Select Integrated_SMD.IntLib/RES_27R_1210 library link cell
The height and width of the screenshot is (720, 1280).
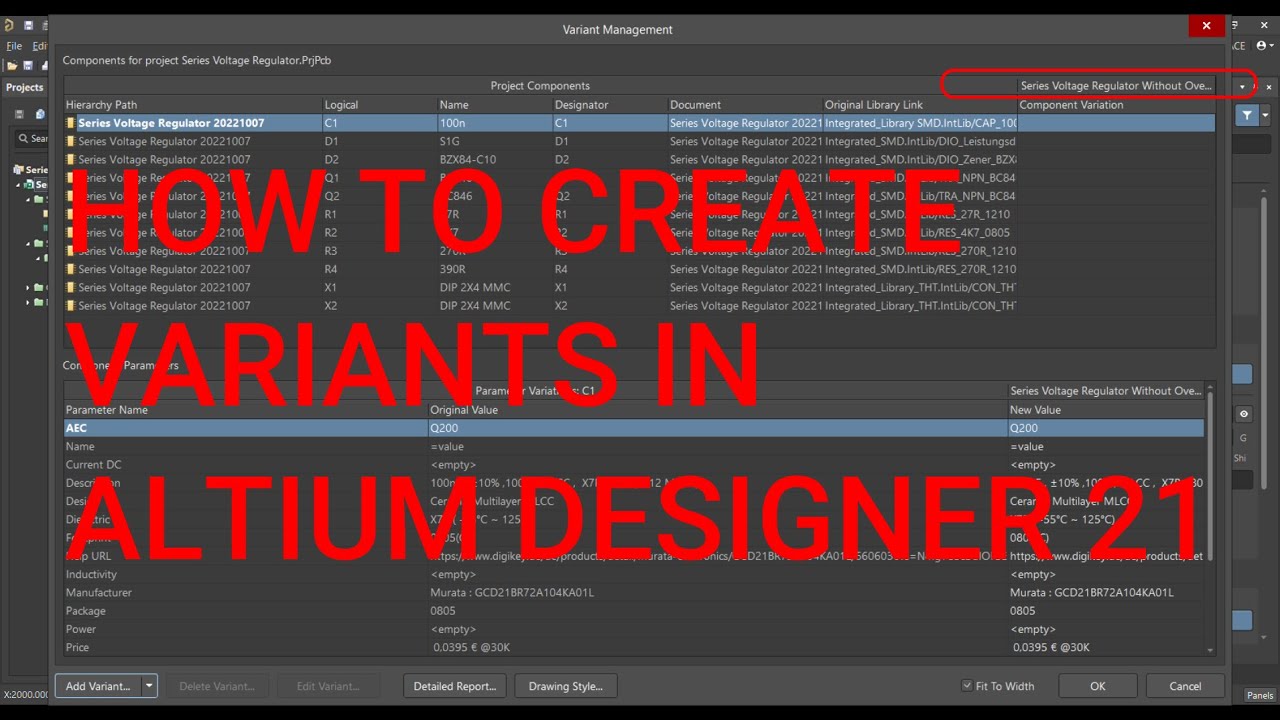918,214
